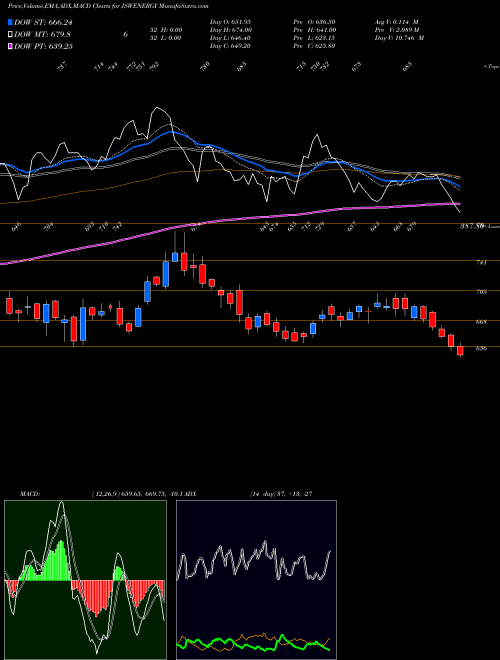Select the DOW ST: 666.24 label
Screen dimensions: 500x660
43,22
